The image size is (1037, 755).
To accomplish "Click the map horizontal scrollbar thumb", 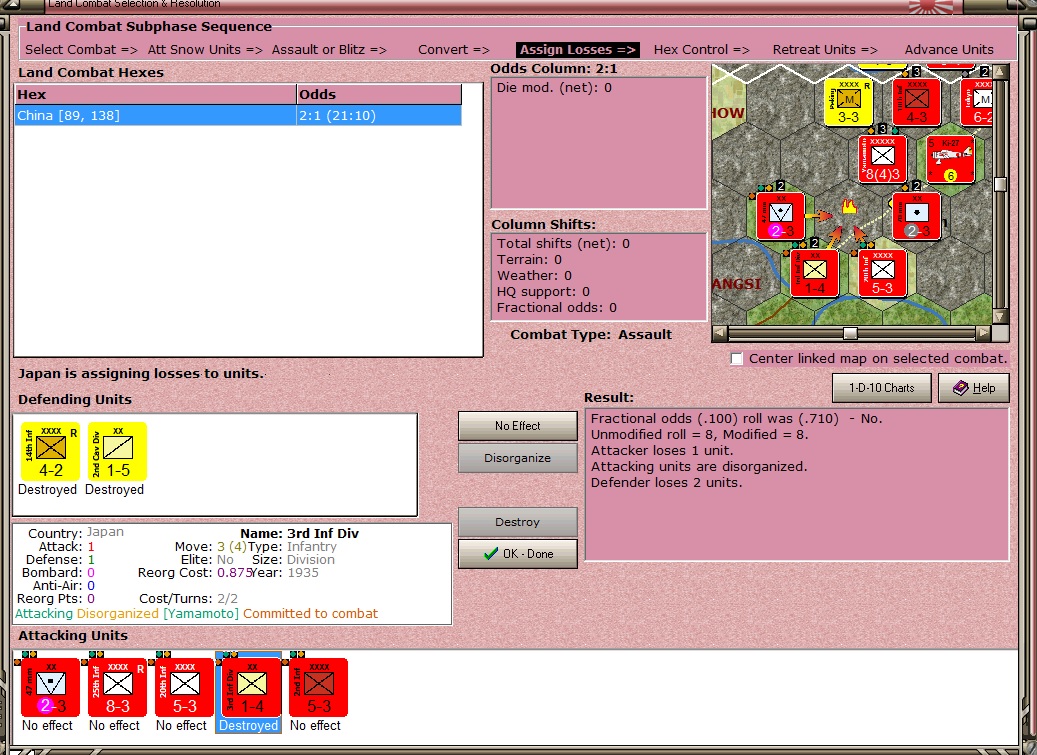I will point(850,333).
